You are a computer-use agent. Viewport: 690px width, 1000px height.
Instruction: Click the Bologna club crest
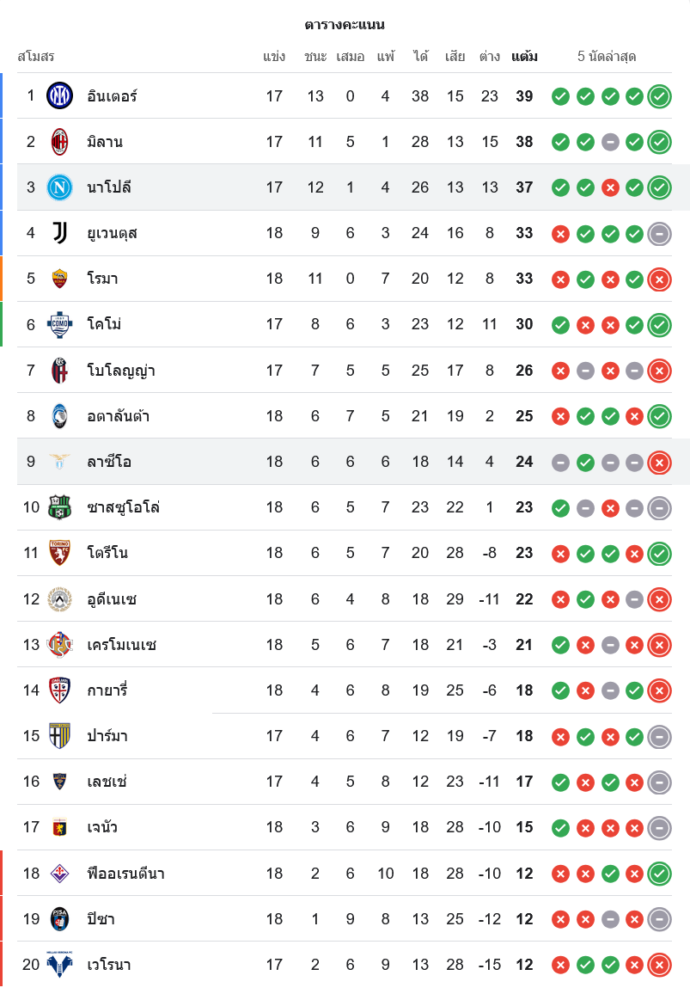click(60, 371)
